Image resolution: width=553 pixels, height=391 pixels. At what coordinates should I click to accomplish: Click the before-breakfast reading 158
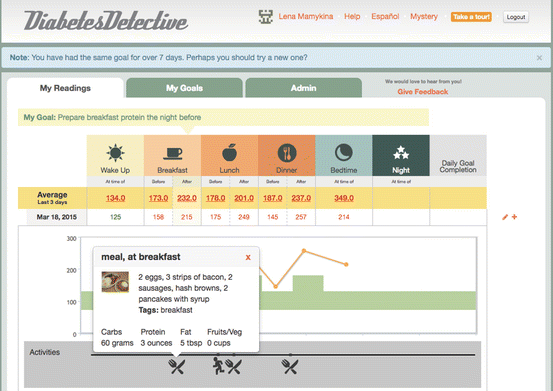[158, 217]
